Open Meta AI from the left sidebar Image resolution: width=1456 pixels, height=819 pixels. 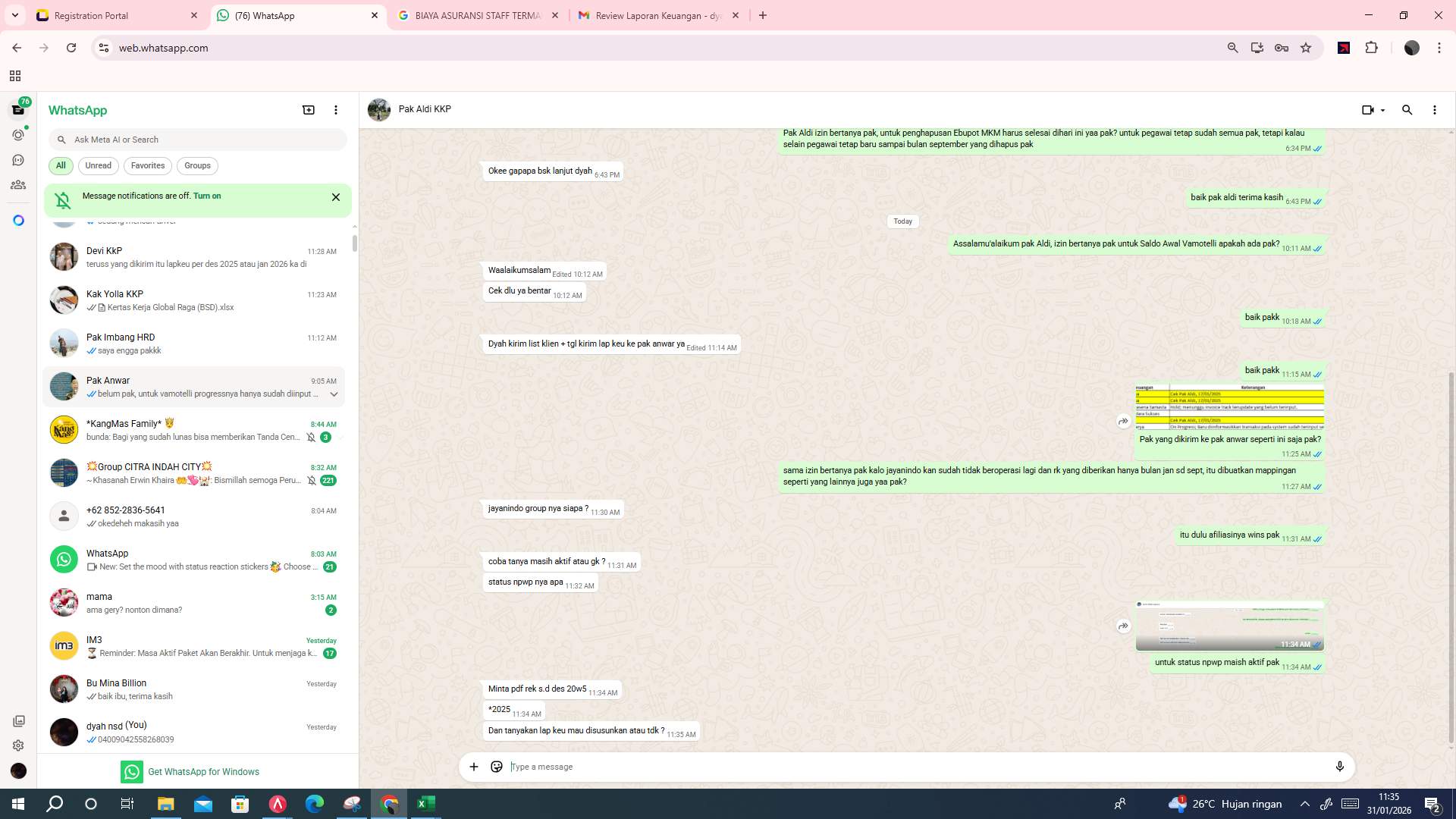tap(18, 219)
